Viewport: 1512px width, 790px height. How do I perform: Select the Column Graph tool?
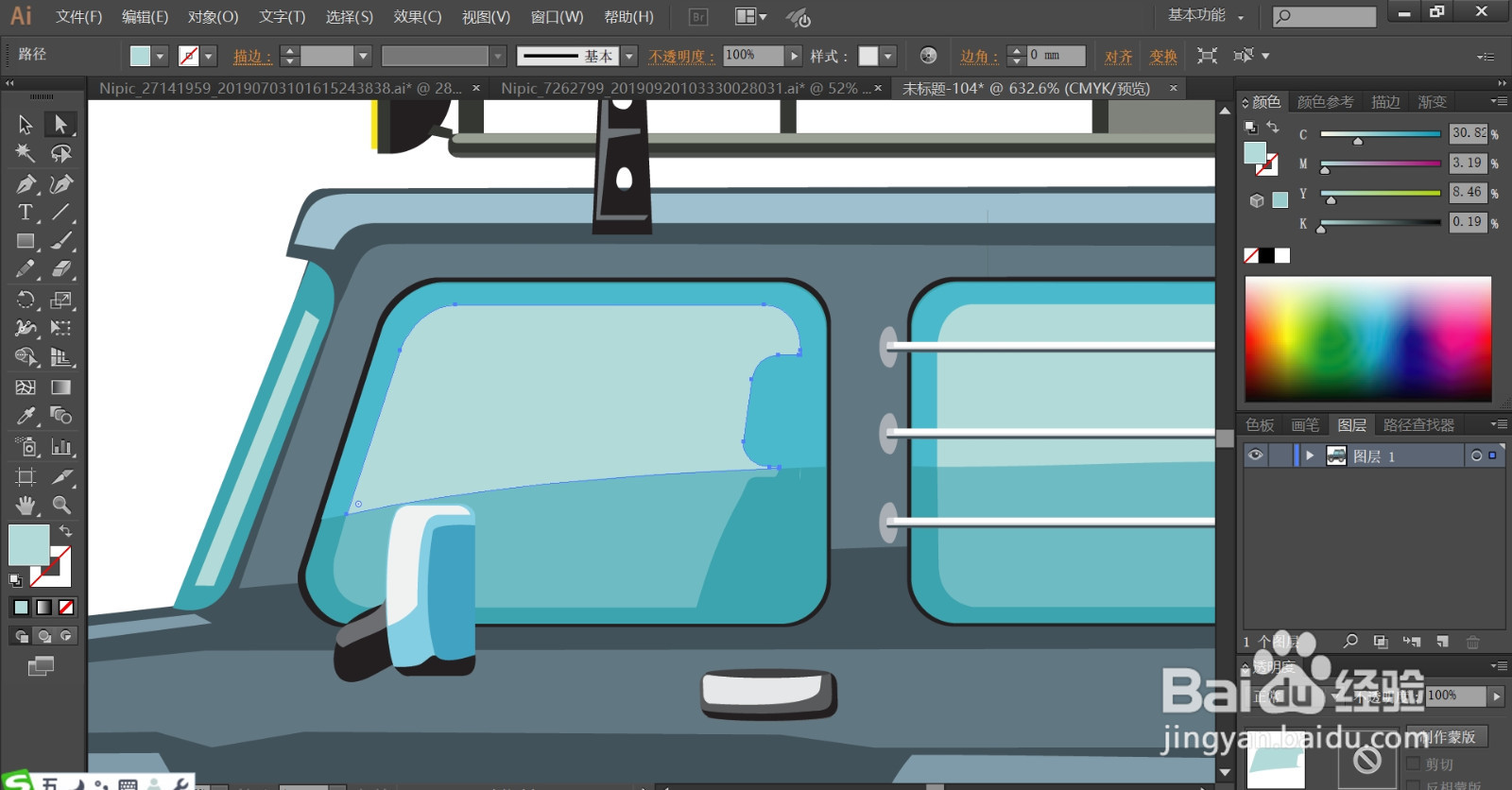pyautogui.click(x=60, y=447)
